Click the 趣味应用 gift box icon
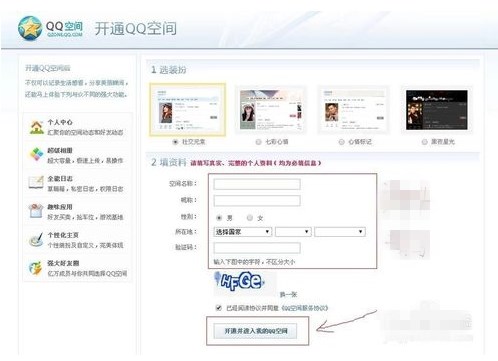 [x=36, y=211]
